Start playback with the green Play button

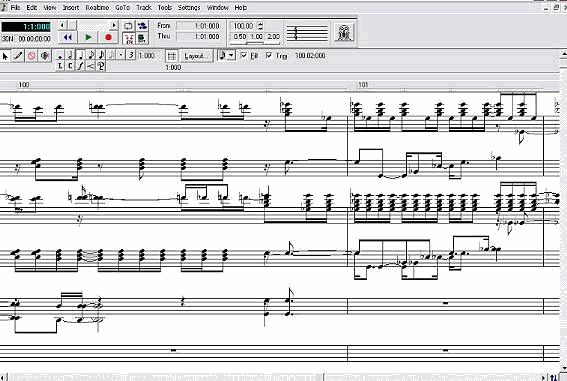point(88,37)
